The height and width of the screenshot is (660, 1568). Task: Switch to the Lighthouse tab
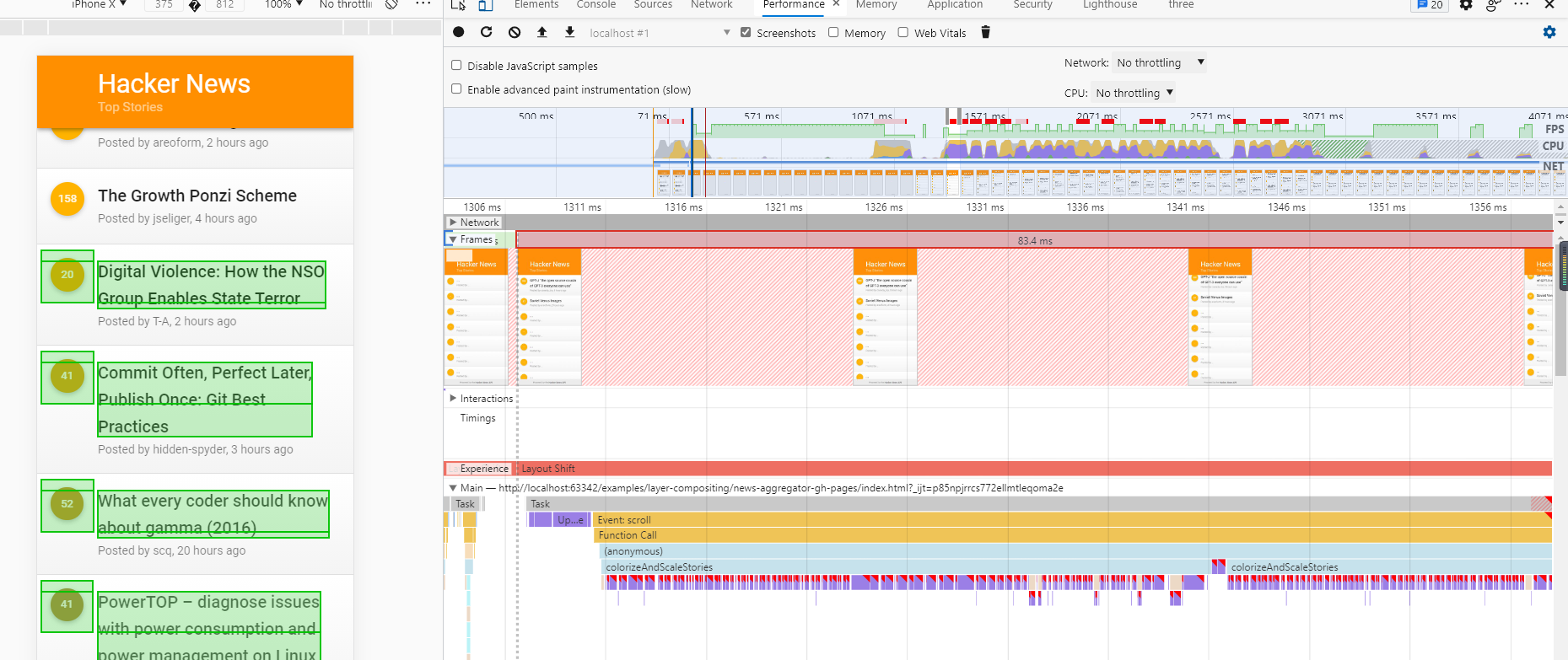coord(1110,5)
